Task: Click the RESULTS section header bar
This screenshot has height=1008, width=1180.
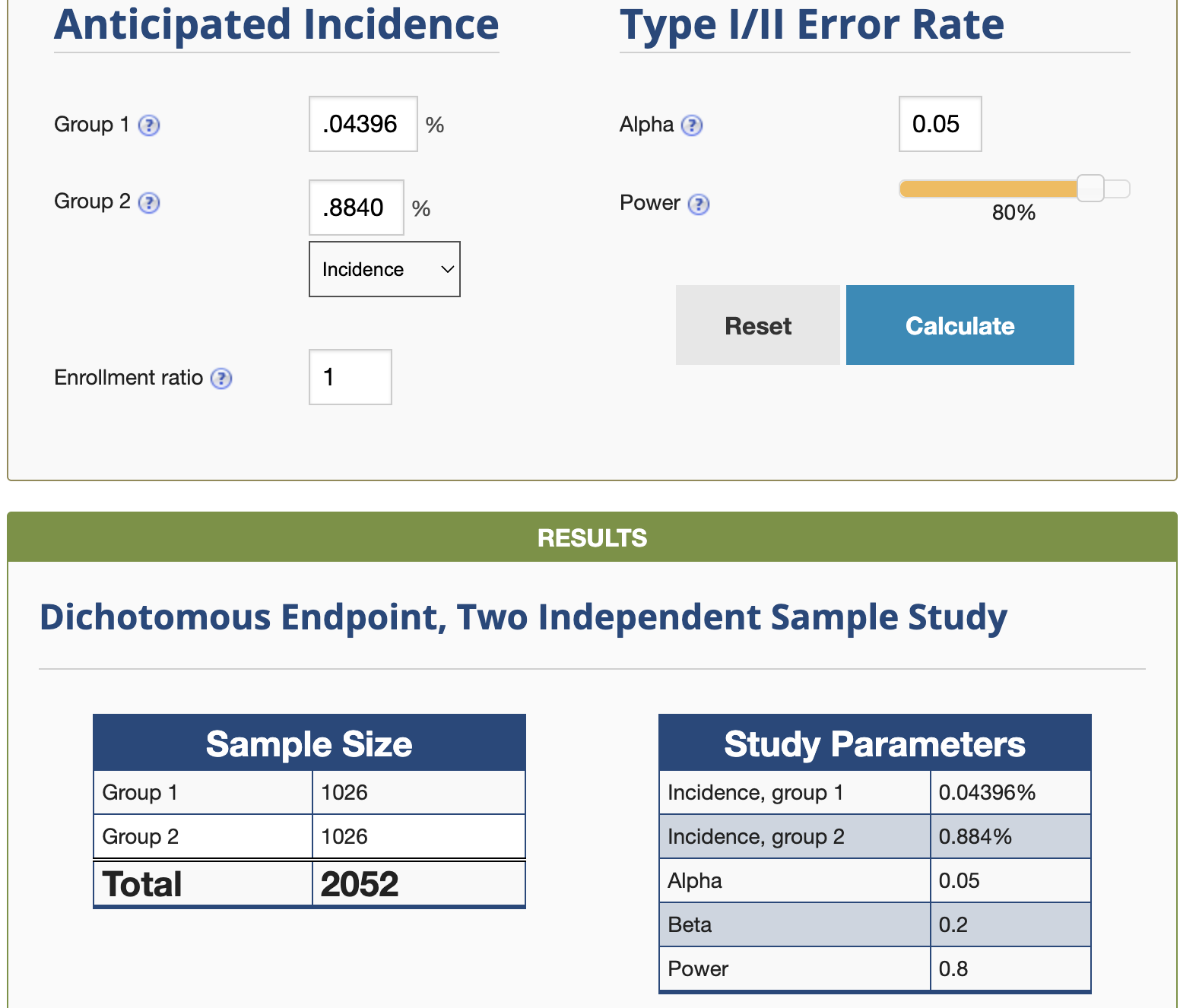Action: [592, 537]
